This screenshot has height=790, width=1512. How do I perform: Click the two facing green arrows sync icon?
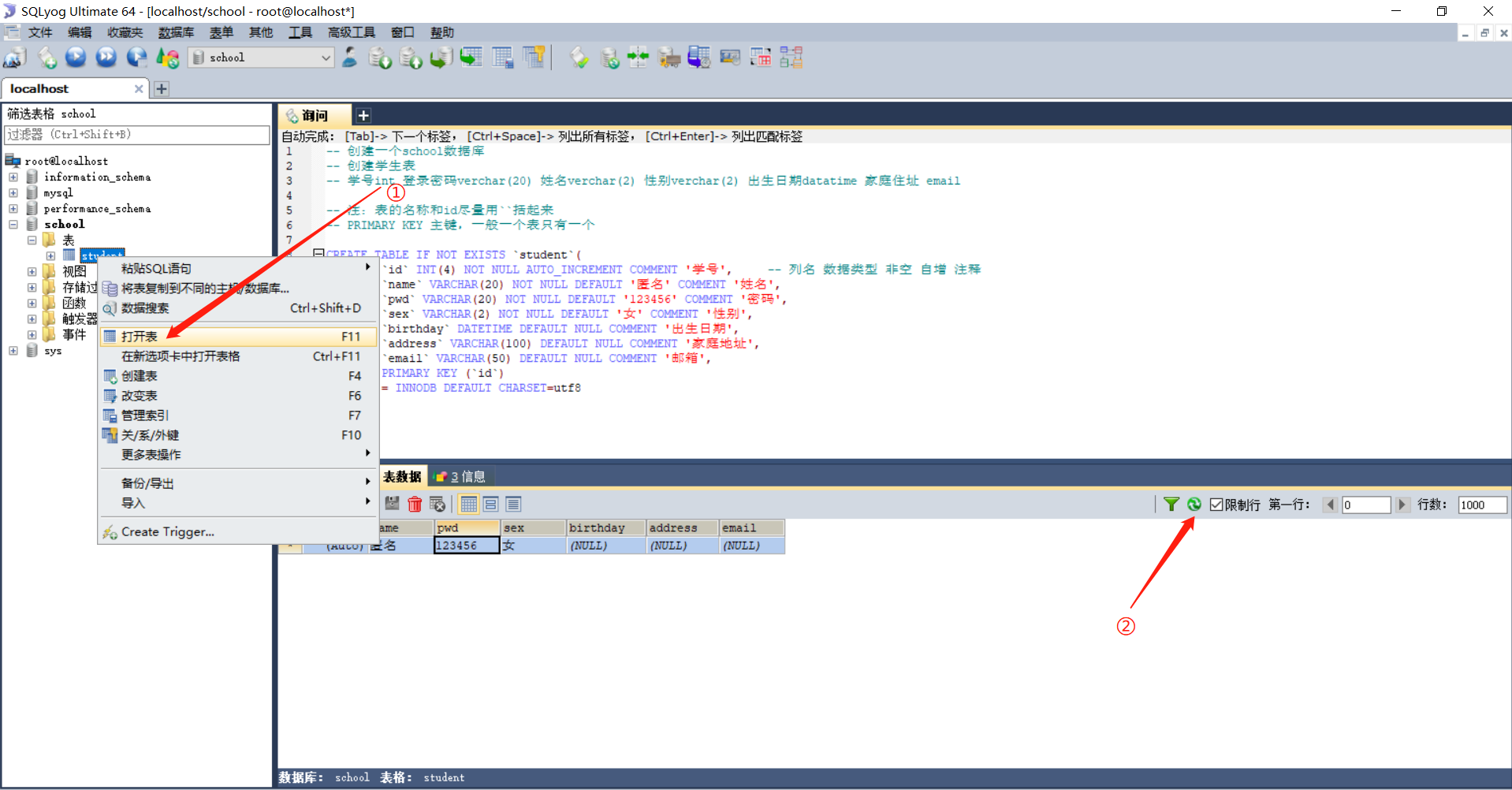pos(639,58)
